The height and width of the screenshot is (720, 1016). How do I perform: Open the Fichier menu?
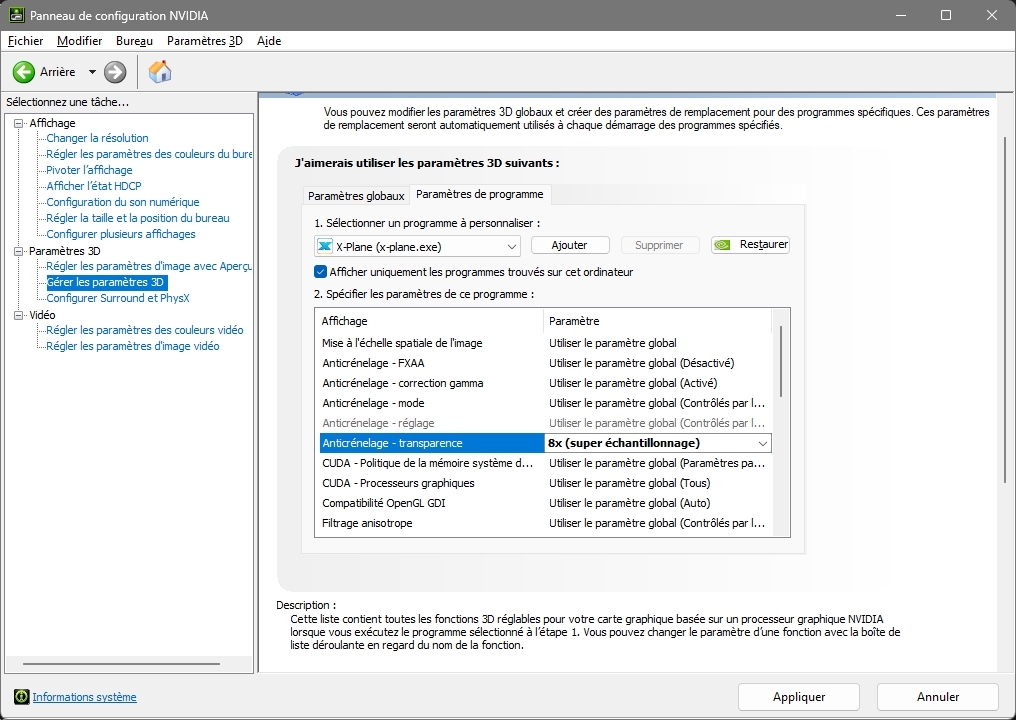pos(25,41)
